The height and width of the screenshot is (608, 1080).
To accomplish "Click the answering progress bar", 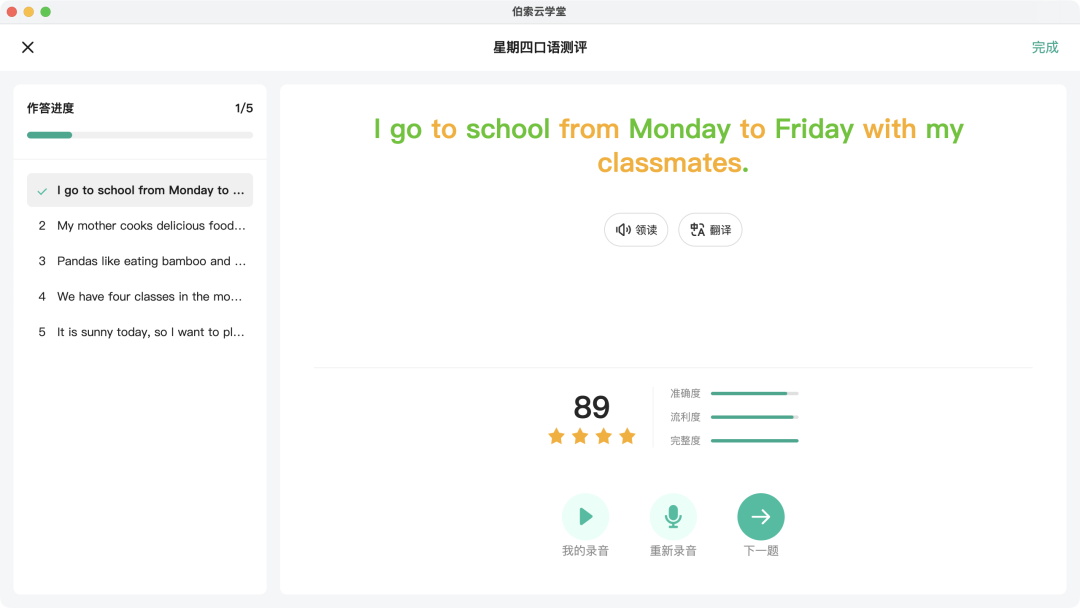I will (x=140, y=135).
